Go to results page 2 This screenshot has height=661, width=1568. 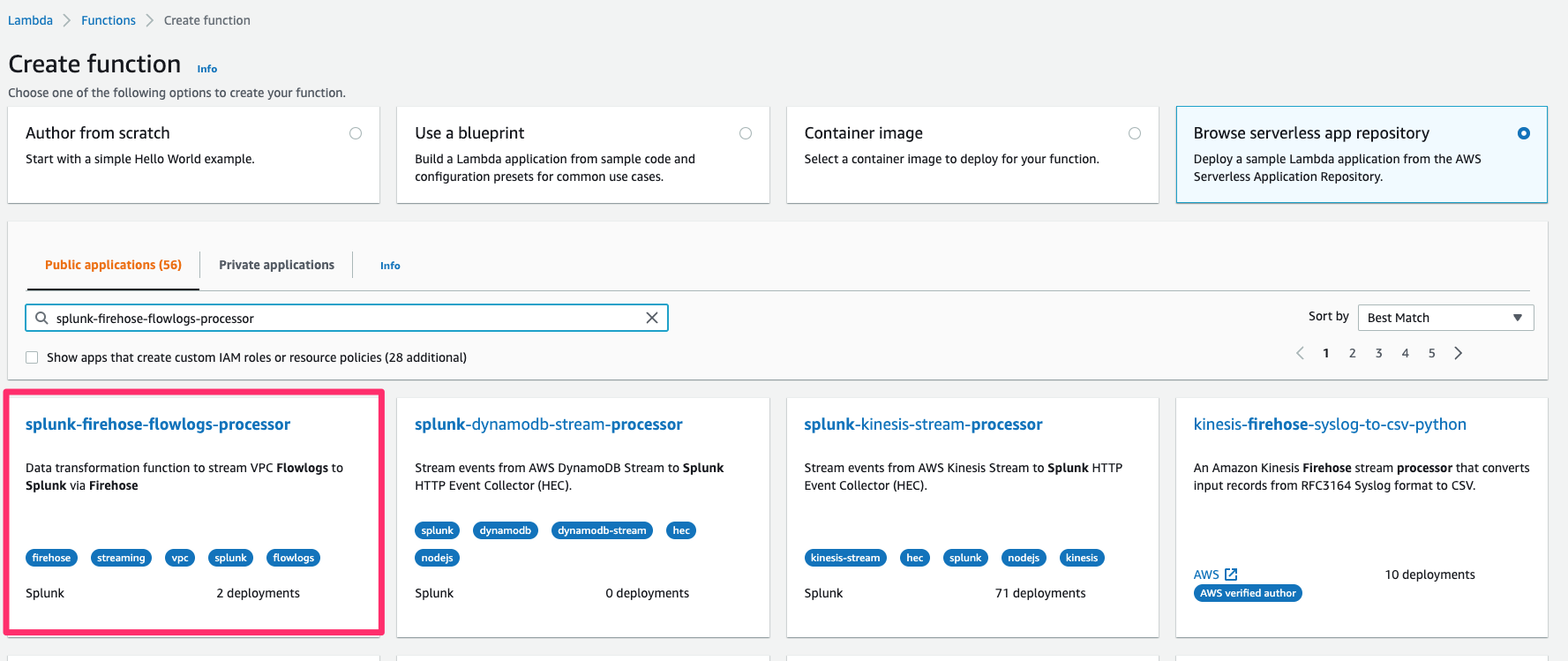(1353, 353)
